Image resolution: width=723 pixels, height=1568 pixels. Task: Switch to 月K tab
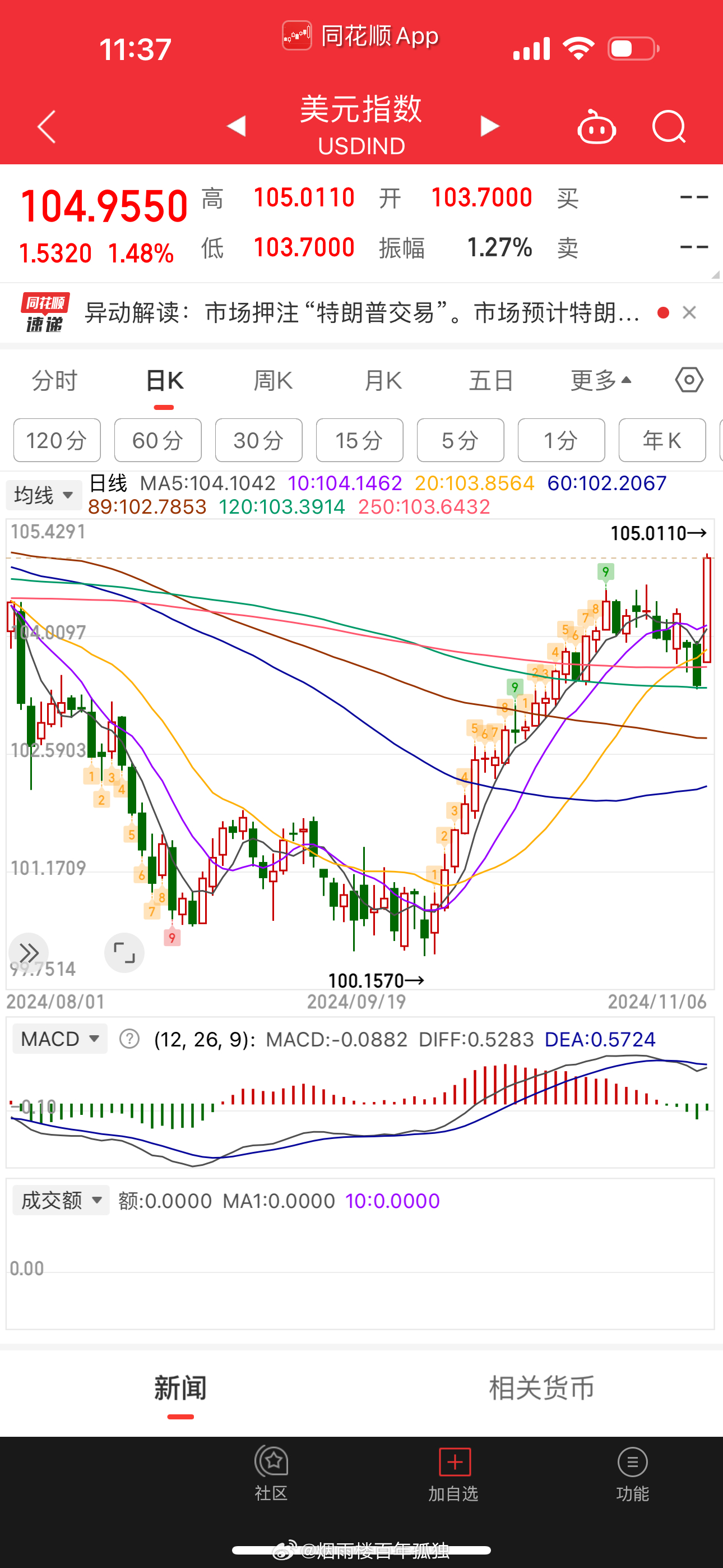(383, 380)
